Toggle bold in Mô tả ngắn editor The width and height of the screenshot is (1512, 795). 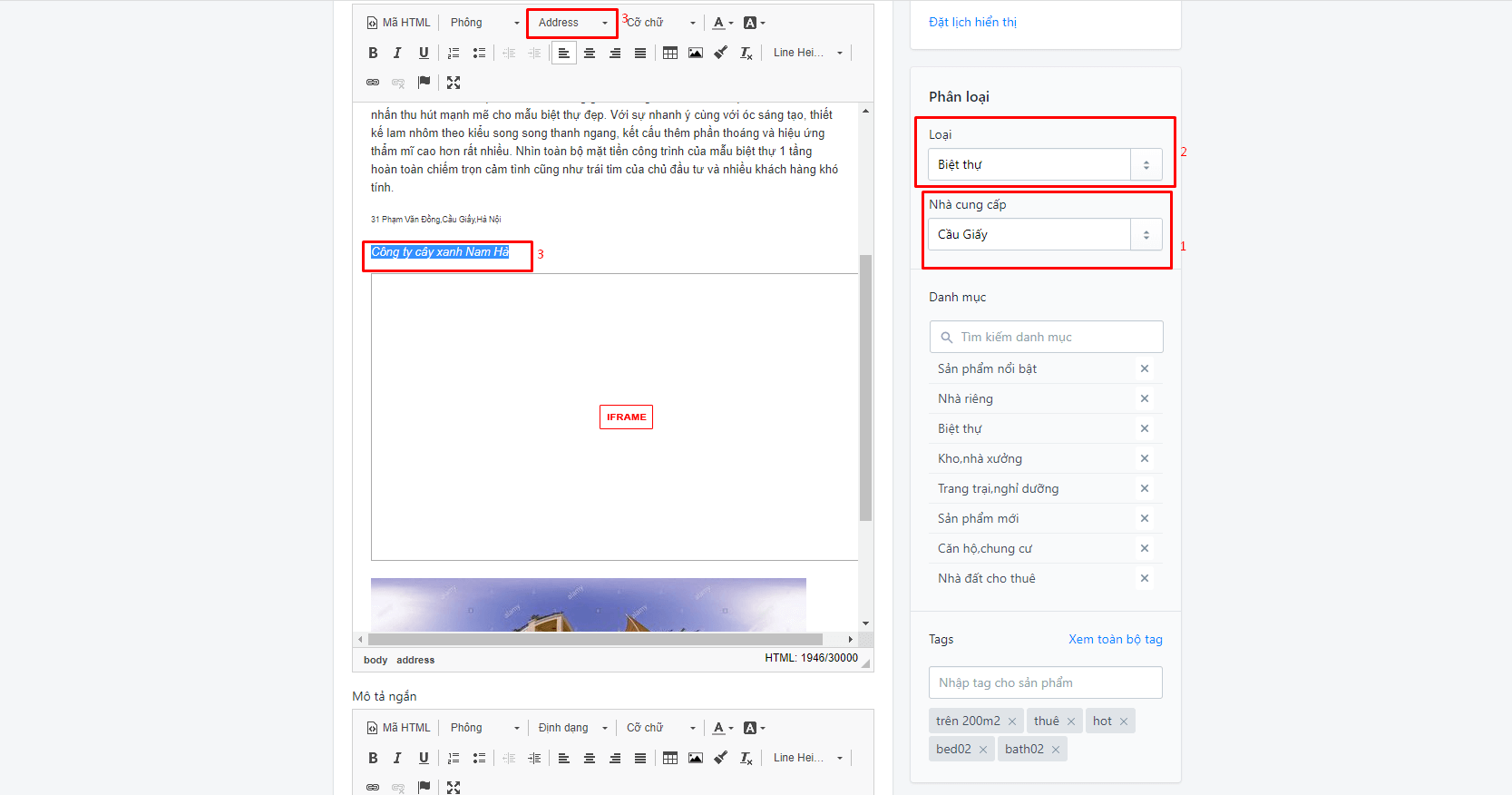click(x=373, y=758)
